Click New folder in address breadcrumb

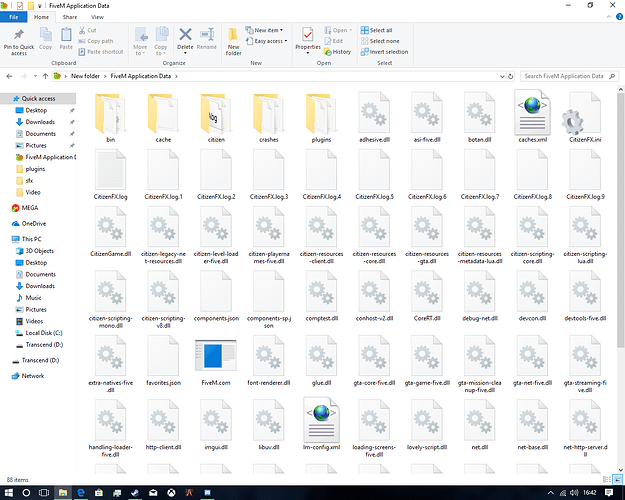pos(85,76)
